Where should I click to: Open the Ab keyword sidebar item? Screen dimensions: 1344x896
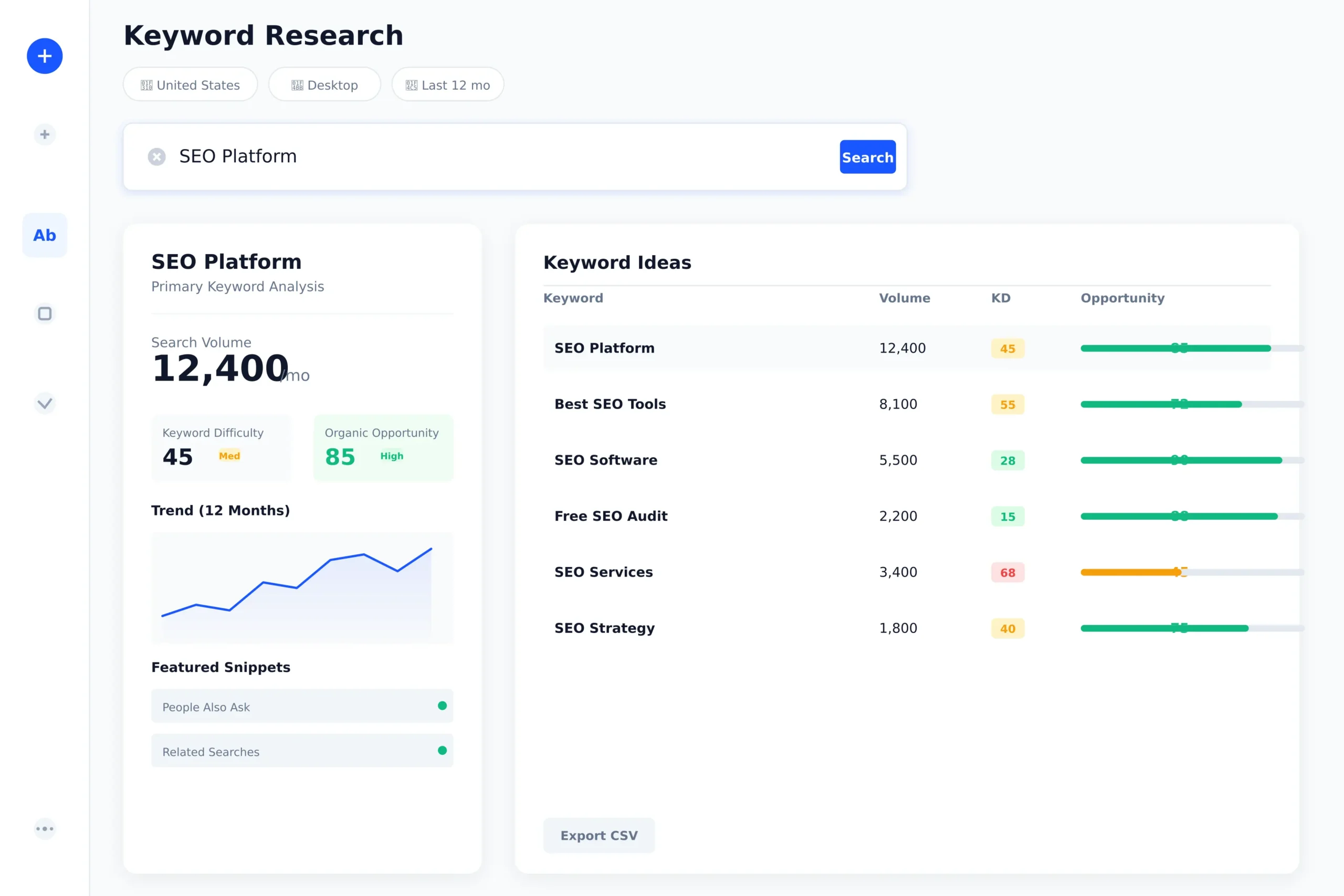pos(45,236)
